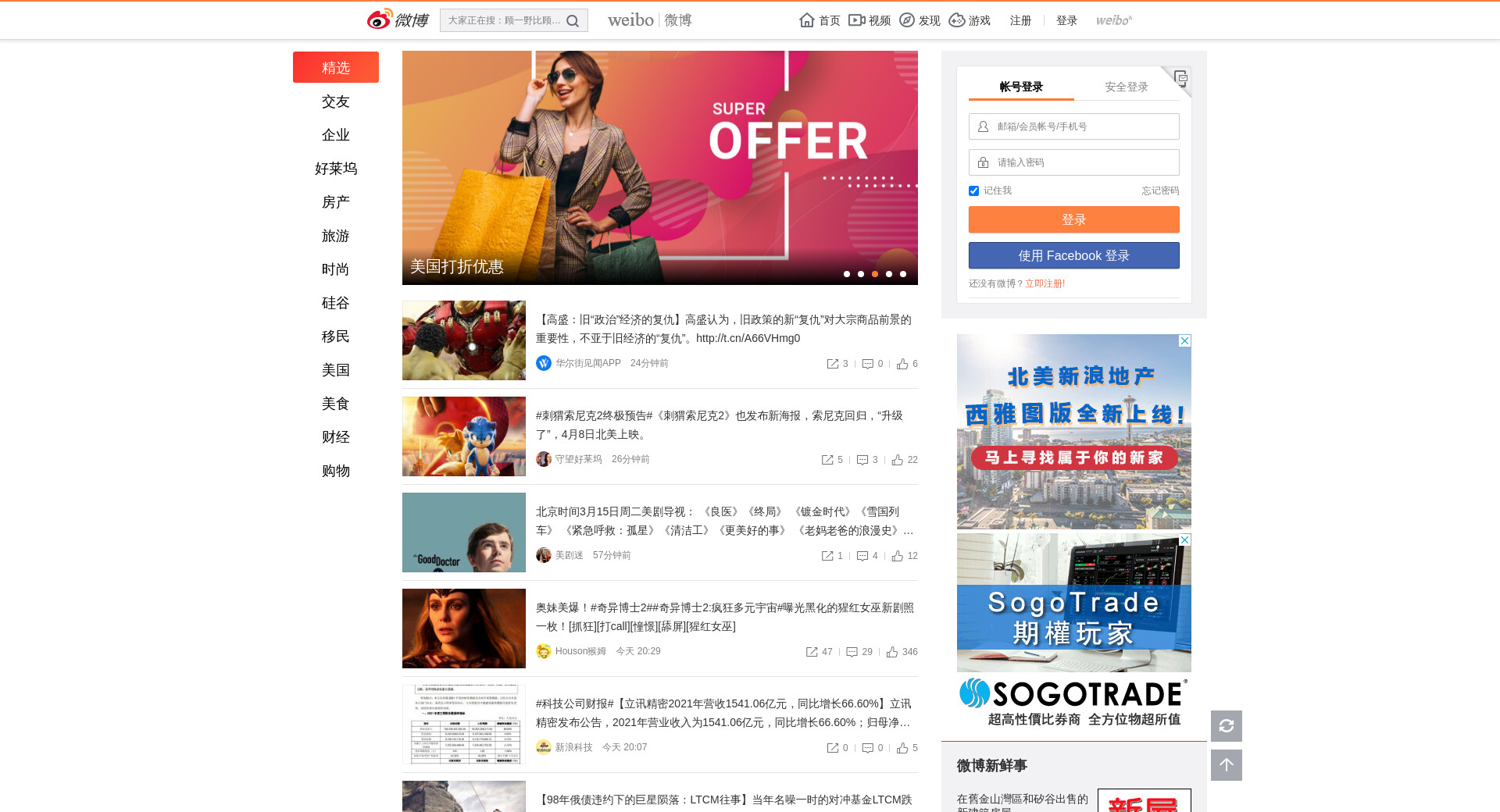1500x812 pixels.
Task: Close the SogoTrade advertisement
Action: [x=1184, y=540]
